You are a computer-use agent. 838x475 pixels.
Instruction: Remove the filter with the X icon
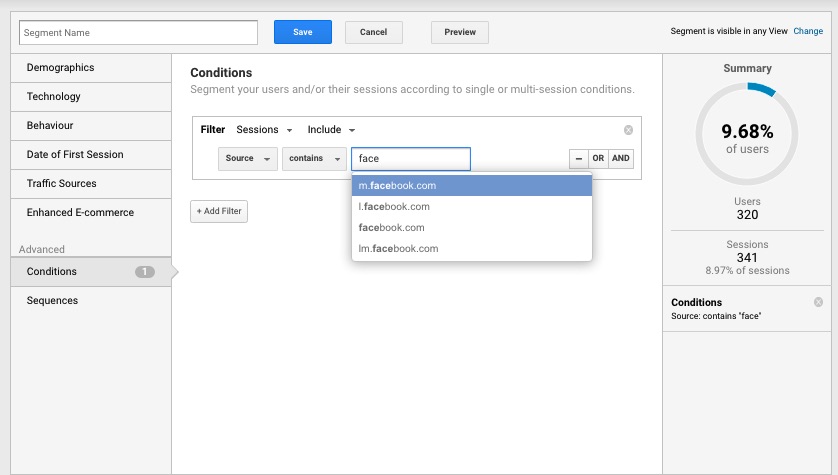point(628,130)
